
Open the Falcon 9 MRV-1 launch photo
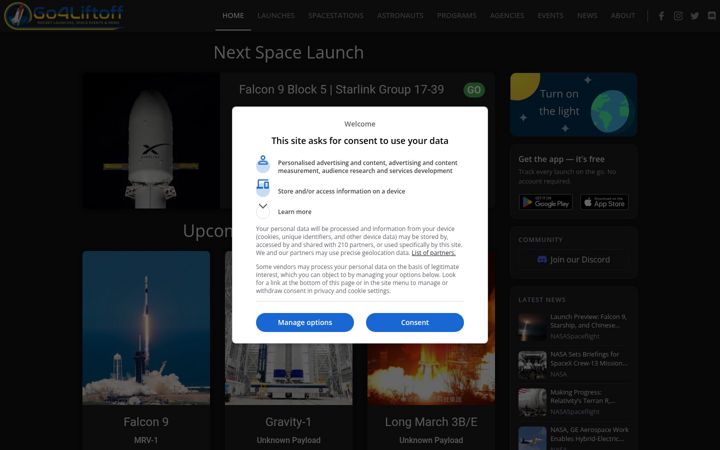tap(146, 328)
